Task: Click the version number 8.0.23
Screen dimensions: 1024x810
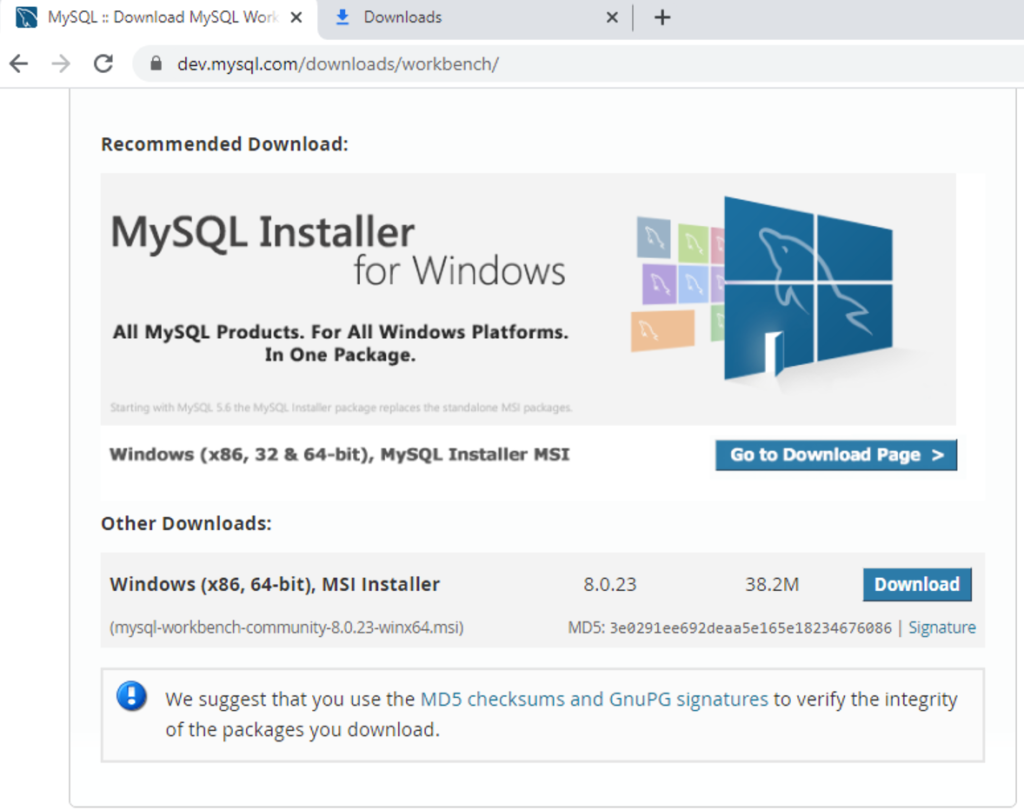Action: pyautogui.click(x=609, y=585)
